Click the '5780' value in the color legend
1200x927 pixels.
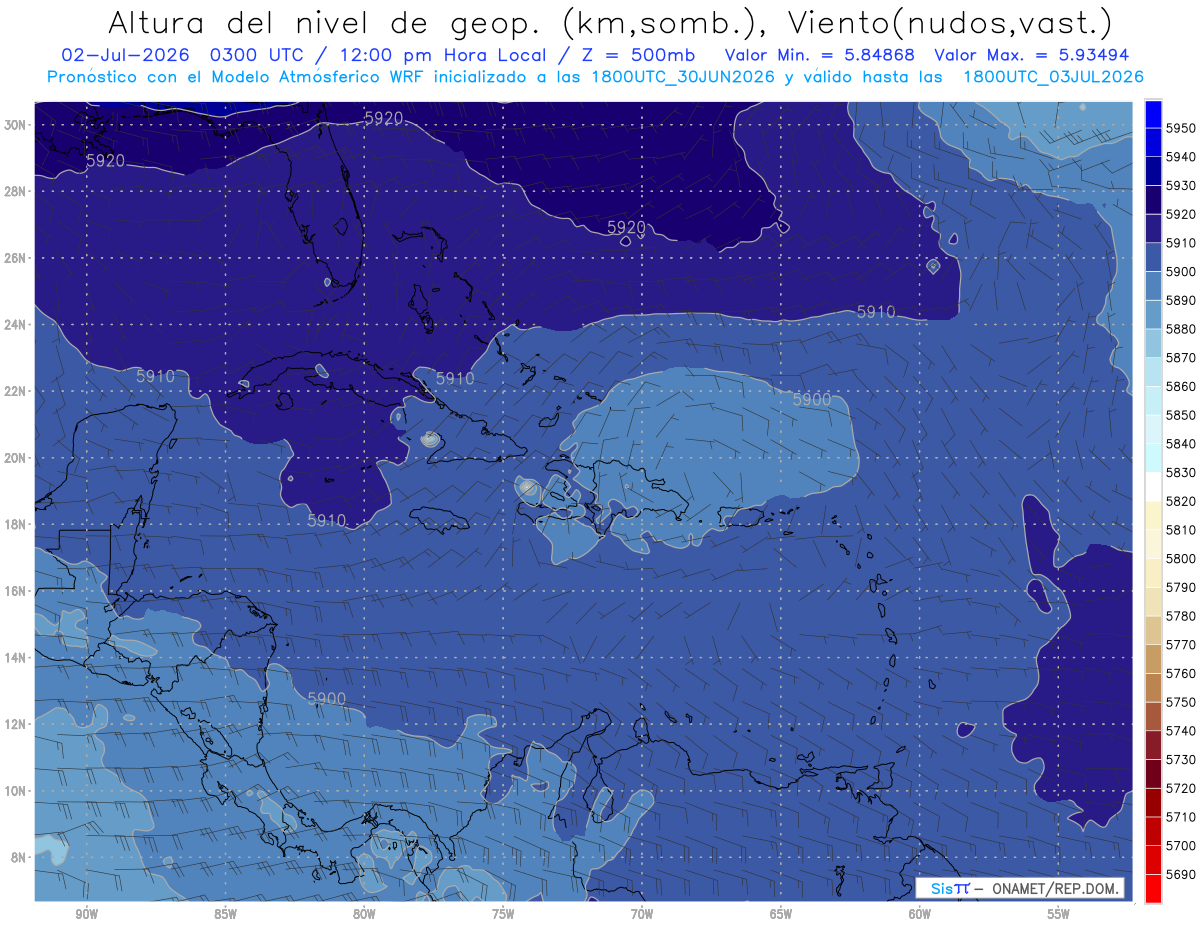(1180, 616)
